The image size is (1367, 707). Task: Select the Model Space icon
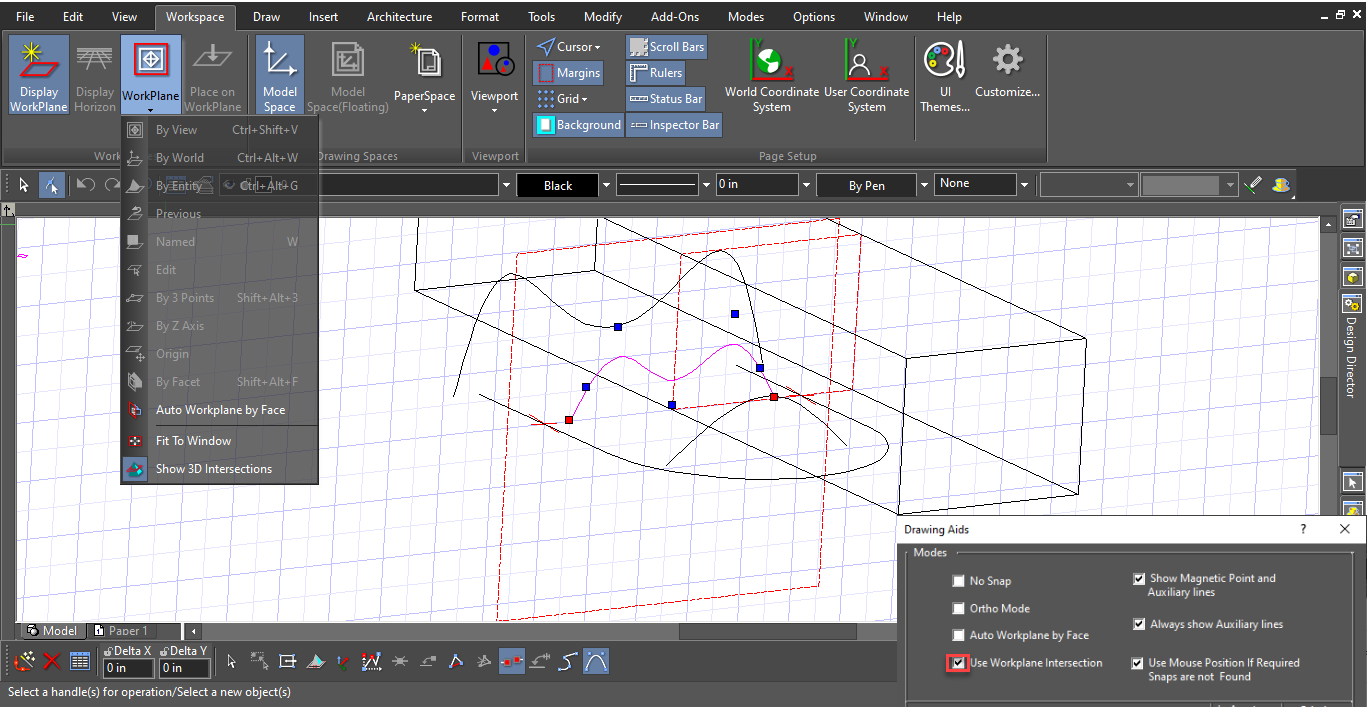280,75
